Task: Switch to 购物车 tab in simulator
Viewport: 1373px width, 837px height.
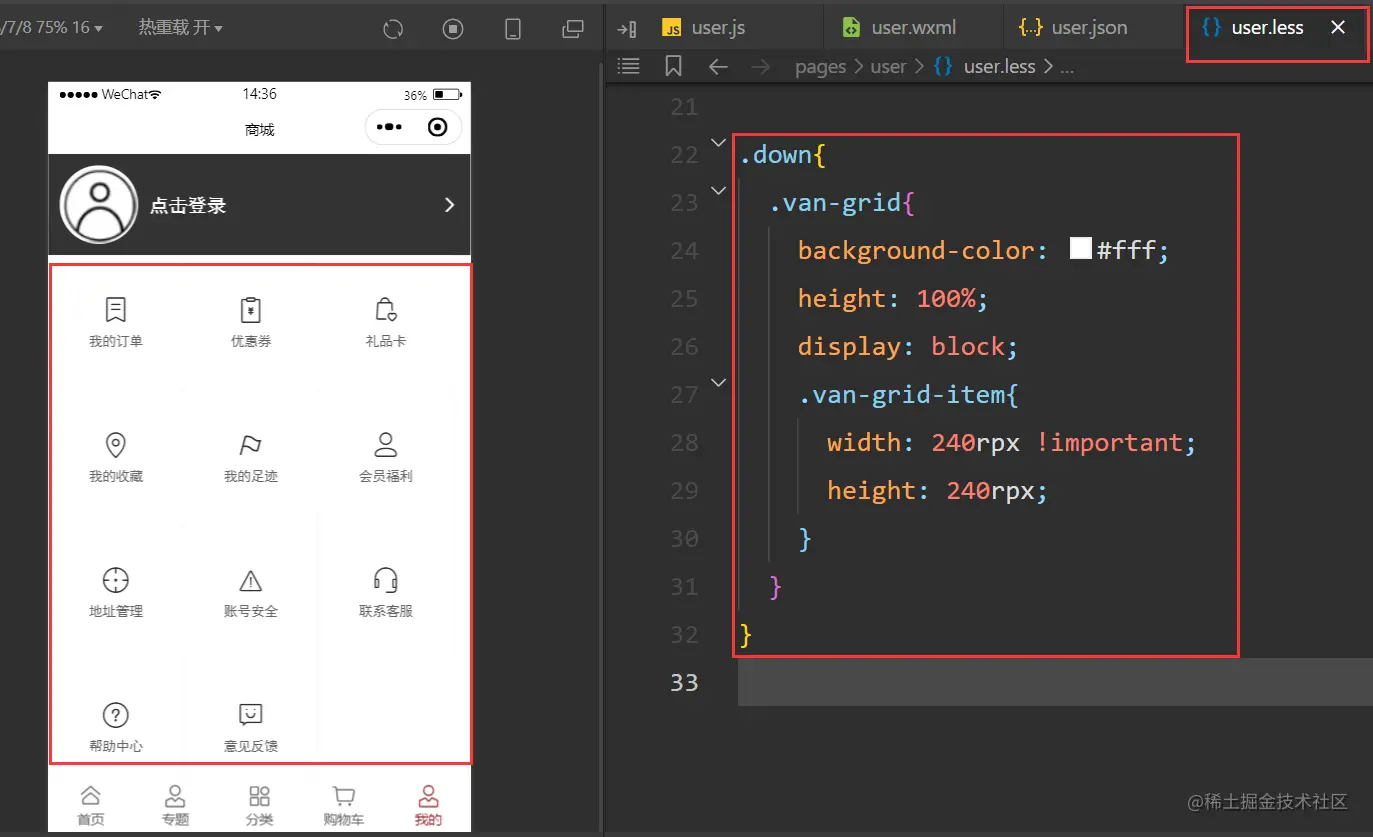Action: pyautogui.click(x=344, y=806)
